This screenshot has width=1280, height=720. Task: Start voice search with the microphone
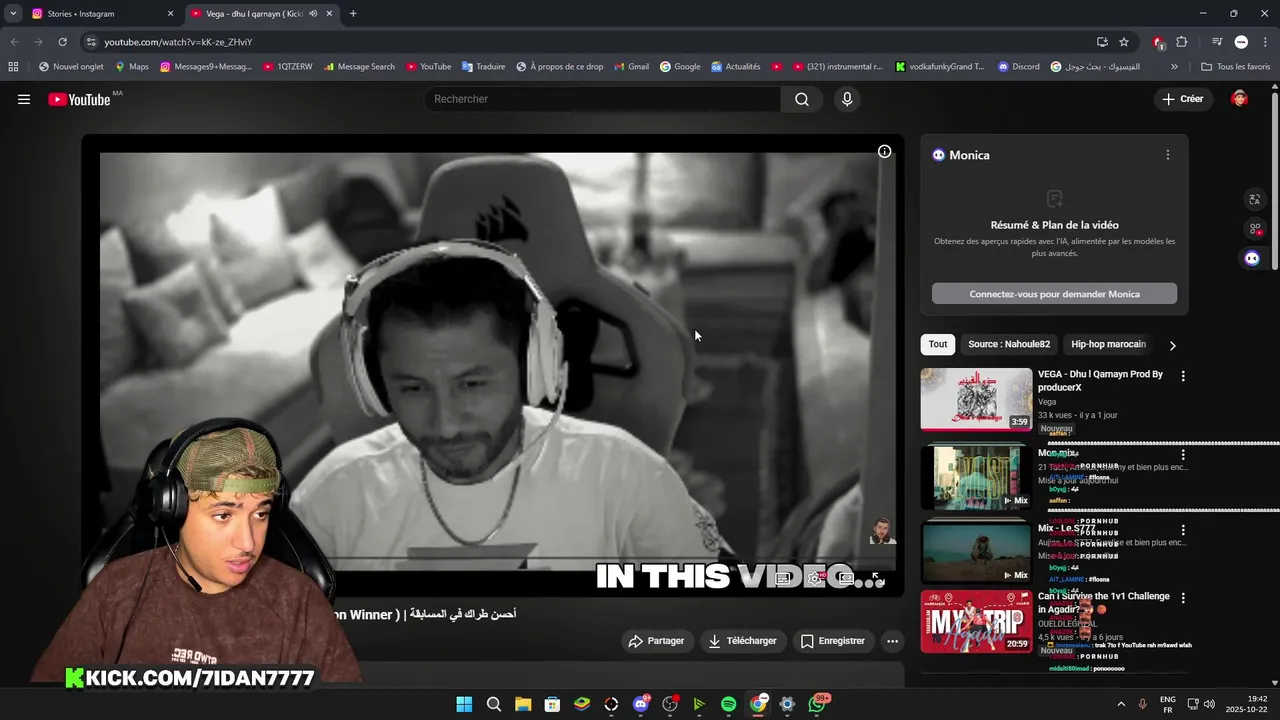click(x=847, y=99)
